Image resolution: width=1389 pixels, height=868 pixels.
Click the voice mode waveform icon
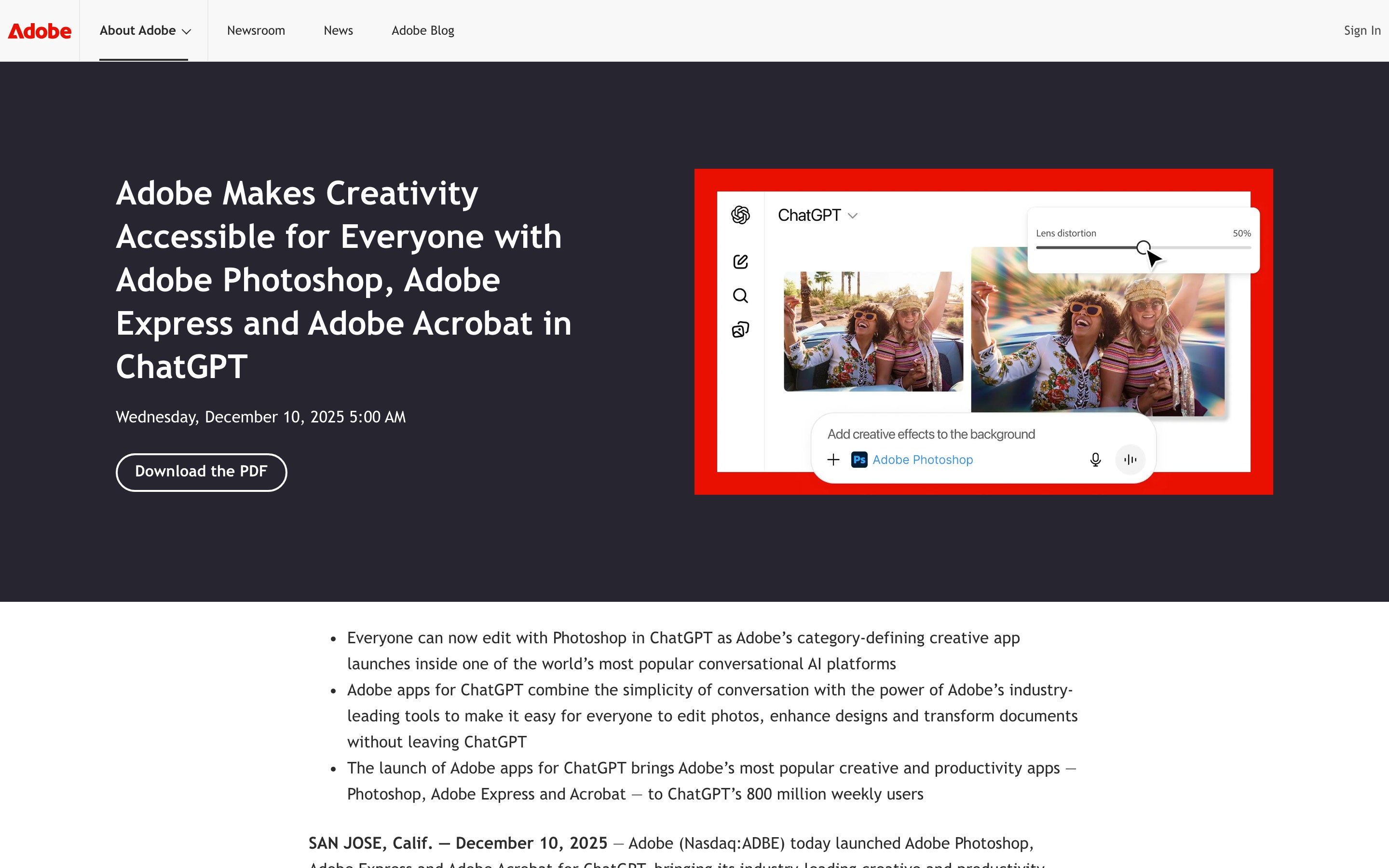point(1130,459)
